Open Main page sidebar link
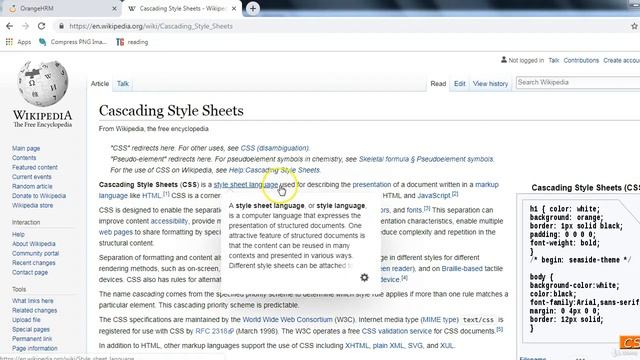The height and width of the screenshot is (360, 640). click(x=26, y=149)
